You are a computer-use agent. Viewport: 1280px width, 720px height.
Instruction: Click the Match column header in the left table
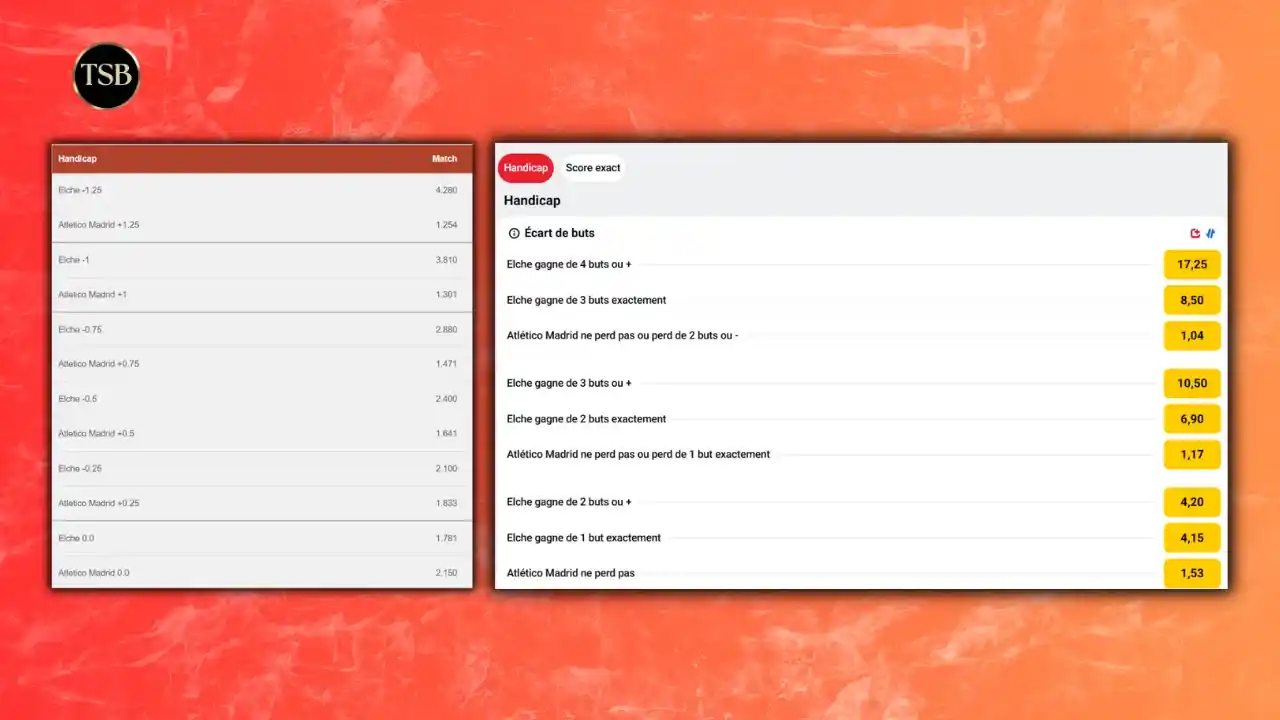tap(445, 159)
